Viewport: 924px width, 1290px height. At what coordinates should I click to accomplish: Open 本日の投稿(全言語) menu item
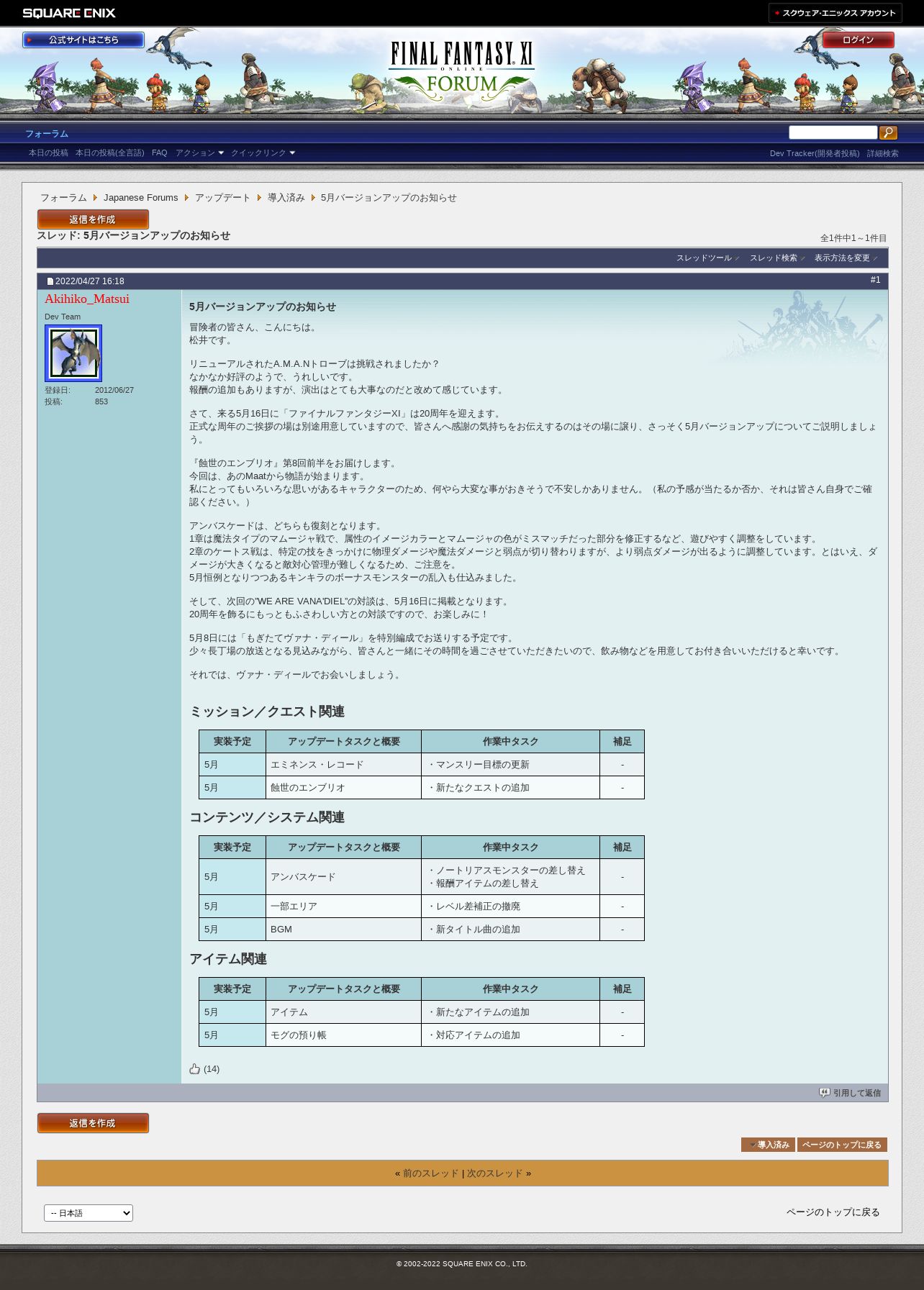[x=109, y=153]
